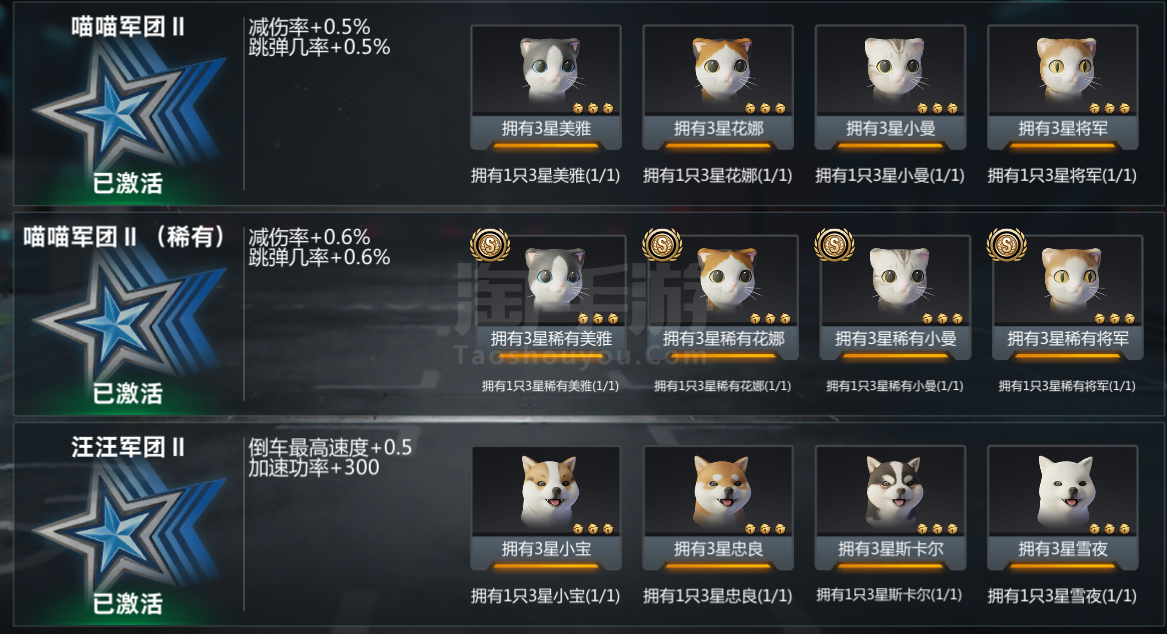Click the 拥有3星稀有将军 label

tap(1068, 339)
